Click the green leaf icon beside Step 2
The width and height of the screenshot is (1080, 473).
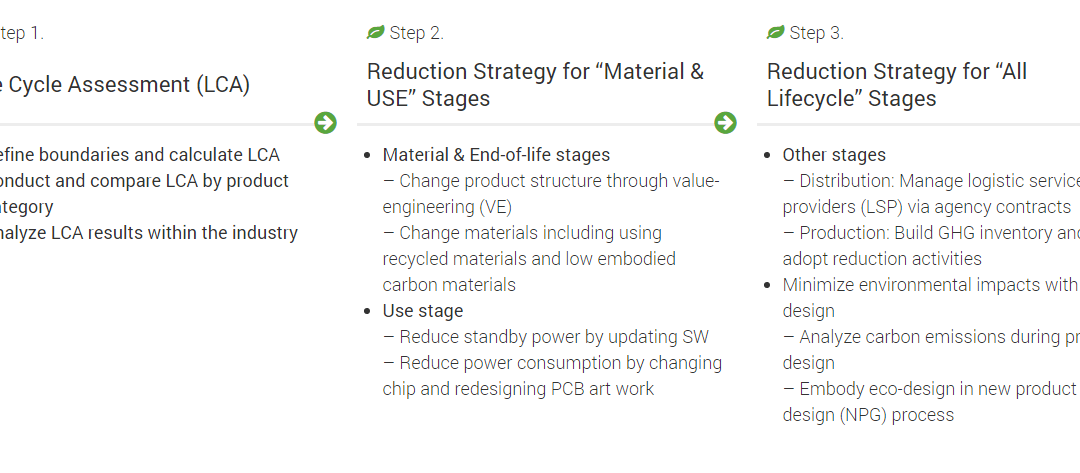coord(375,32)
